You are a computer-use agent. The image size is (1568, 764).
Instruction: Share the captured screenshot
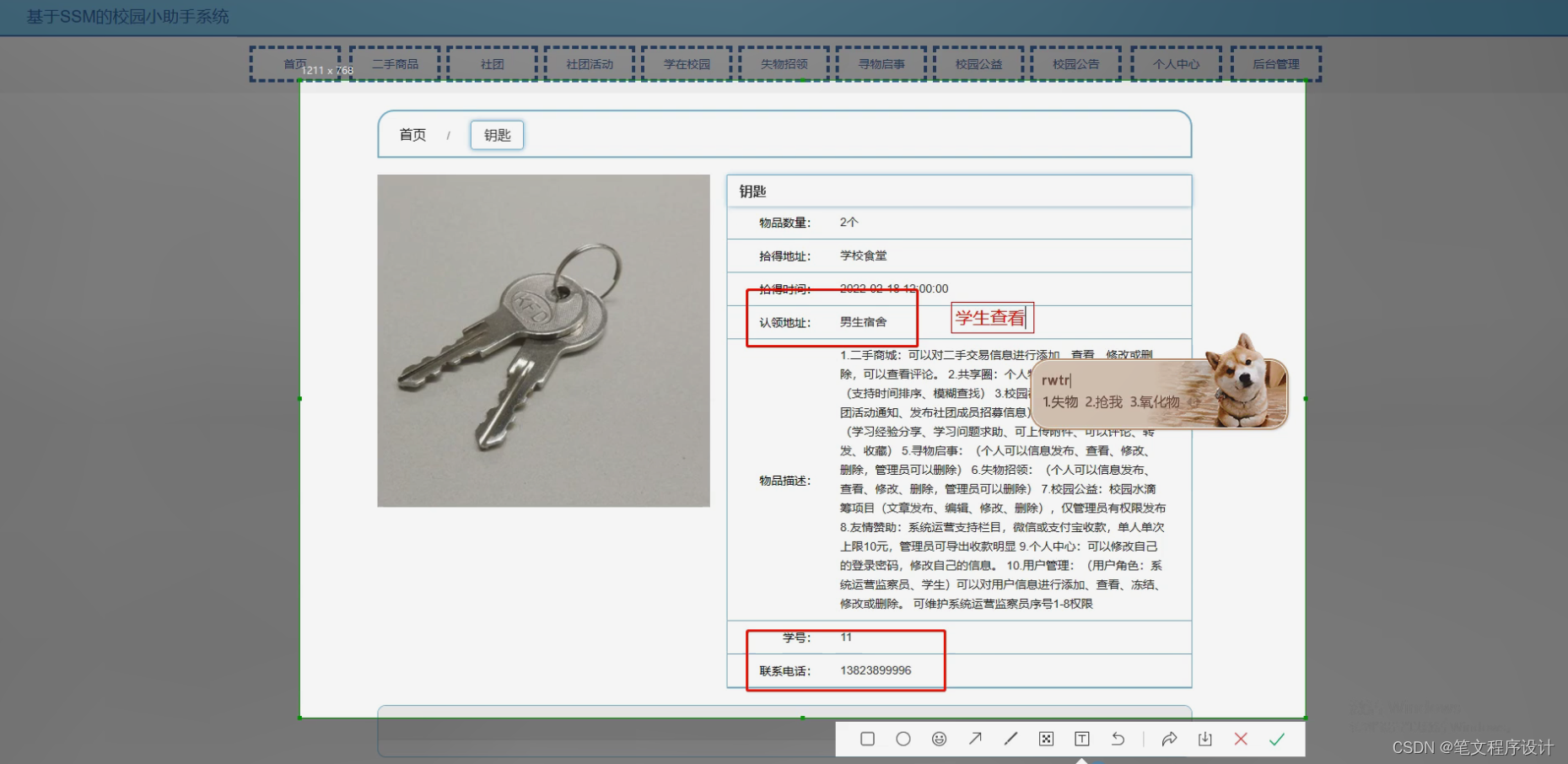point(1170,738)
